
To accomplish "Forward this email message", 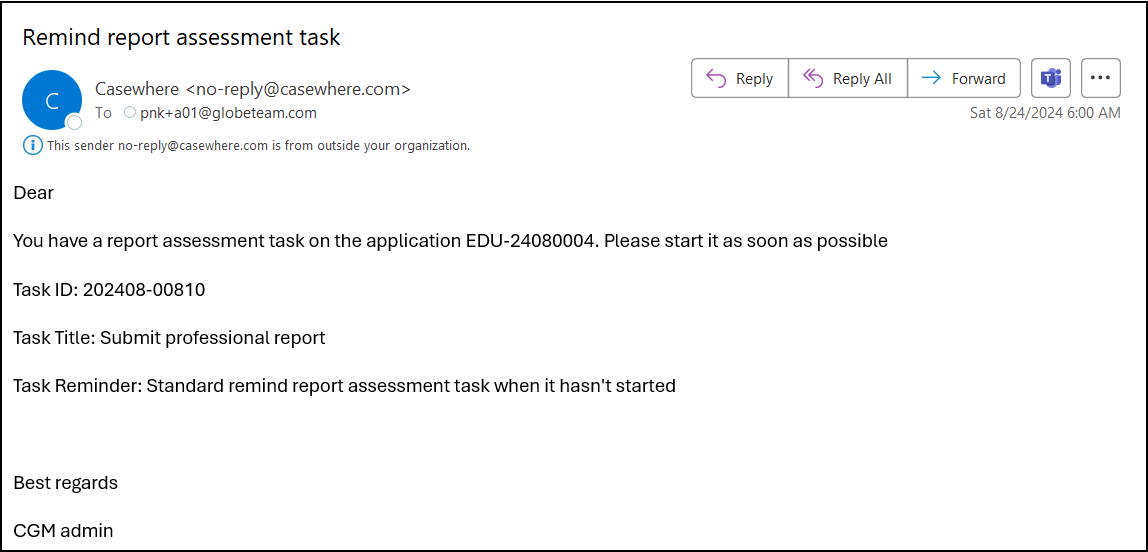I will [964, 78].
